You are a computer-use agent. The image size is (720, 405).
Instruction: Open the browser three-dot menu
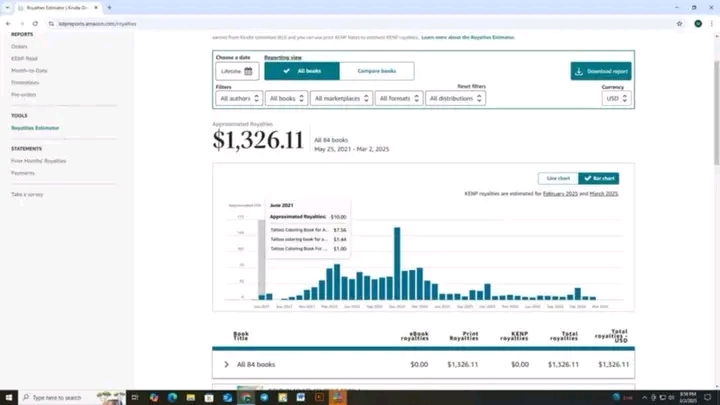click(712, 23)
